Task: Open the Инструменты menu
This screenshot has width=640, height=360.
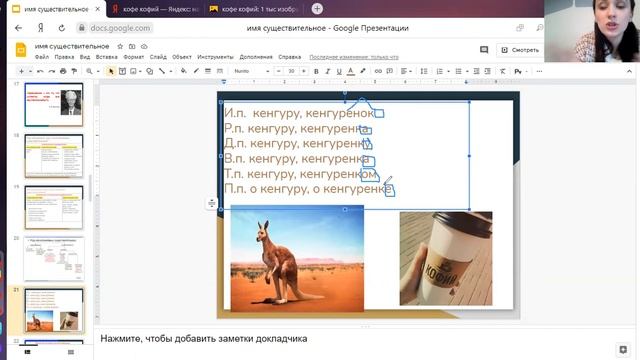Action: [x=215, y=57]
